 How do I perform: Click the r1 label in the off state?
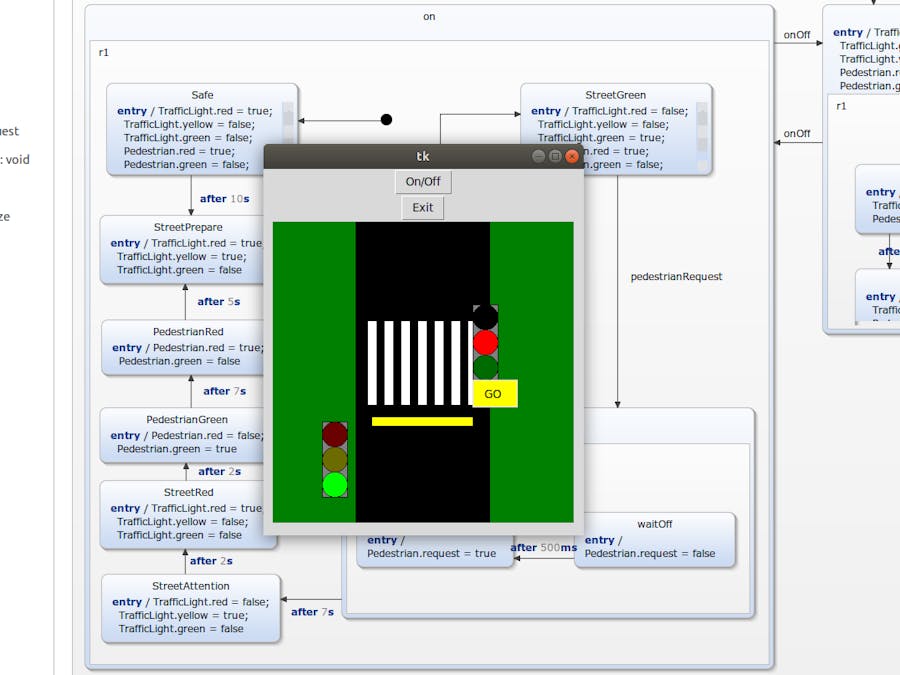click(x=841, y=106)
